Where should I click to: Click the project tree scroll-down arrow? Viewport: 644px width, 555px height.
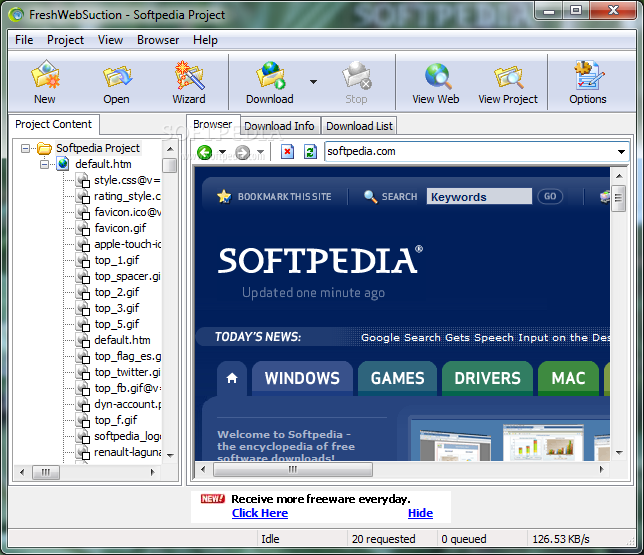coord(170,455)
